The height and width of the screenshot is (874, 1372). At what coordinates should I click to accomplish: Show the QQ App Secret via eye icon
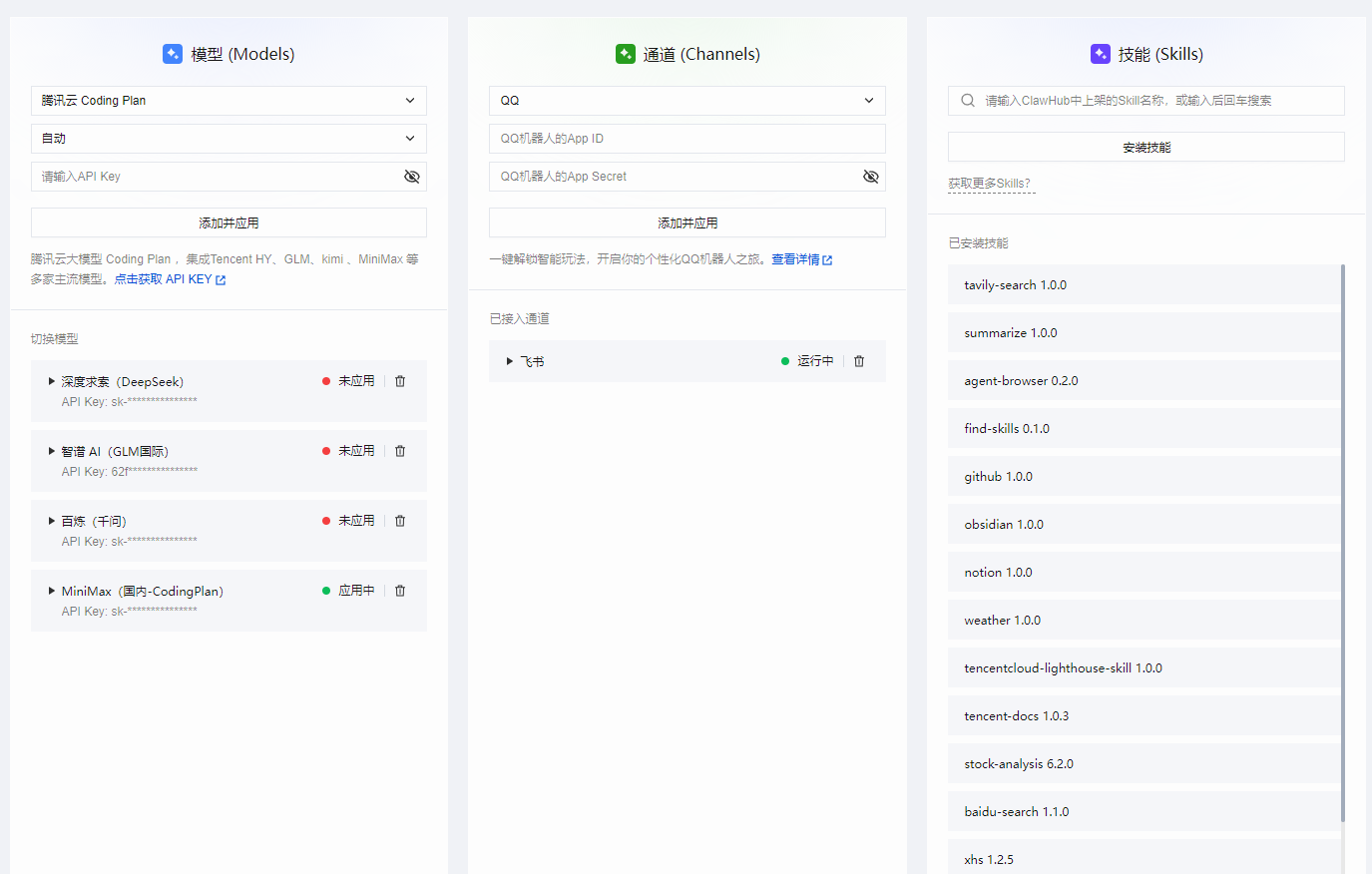(870, 177)
